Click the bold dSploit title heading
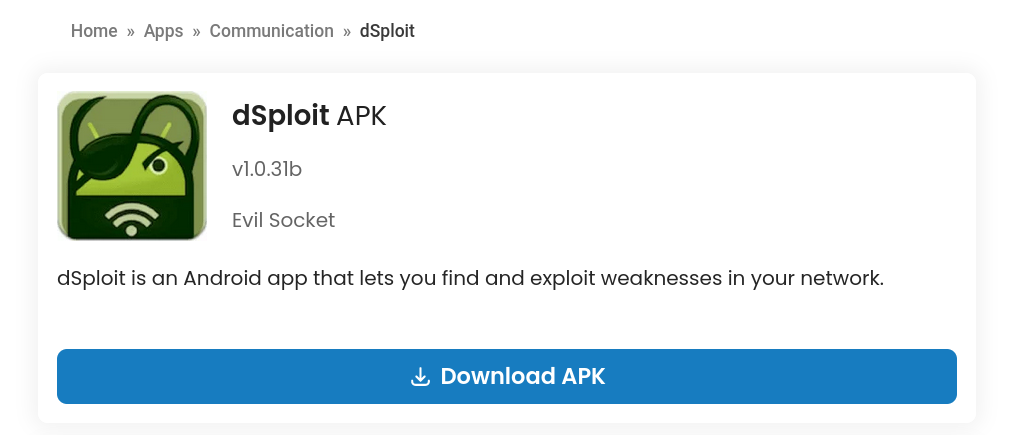The height and width of the screenshot is (435, 1009). 281,116
